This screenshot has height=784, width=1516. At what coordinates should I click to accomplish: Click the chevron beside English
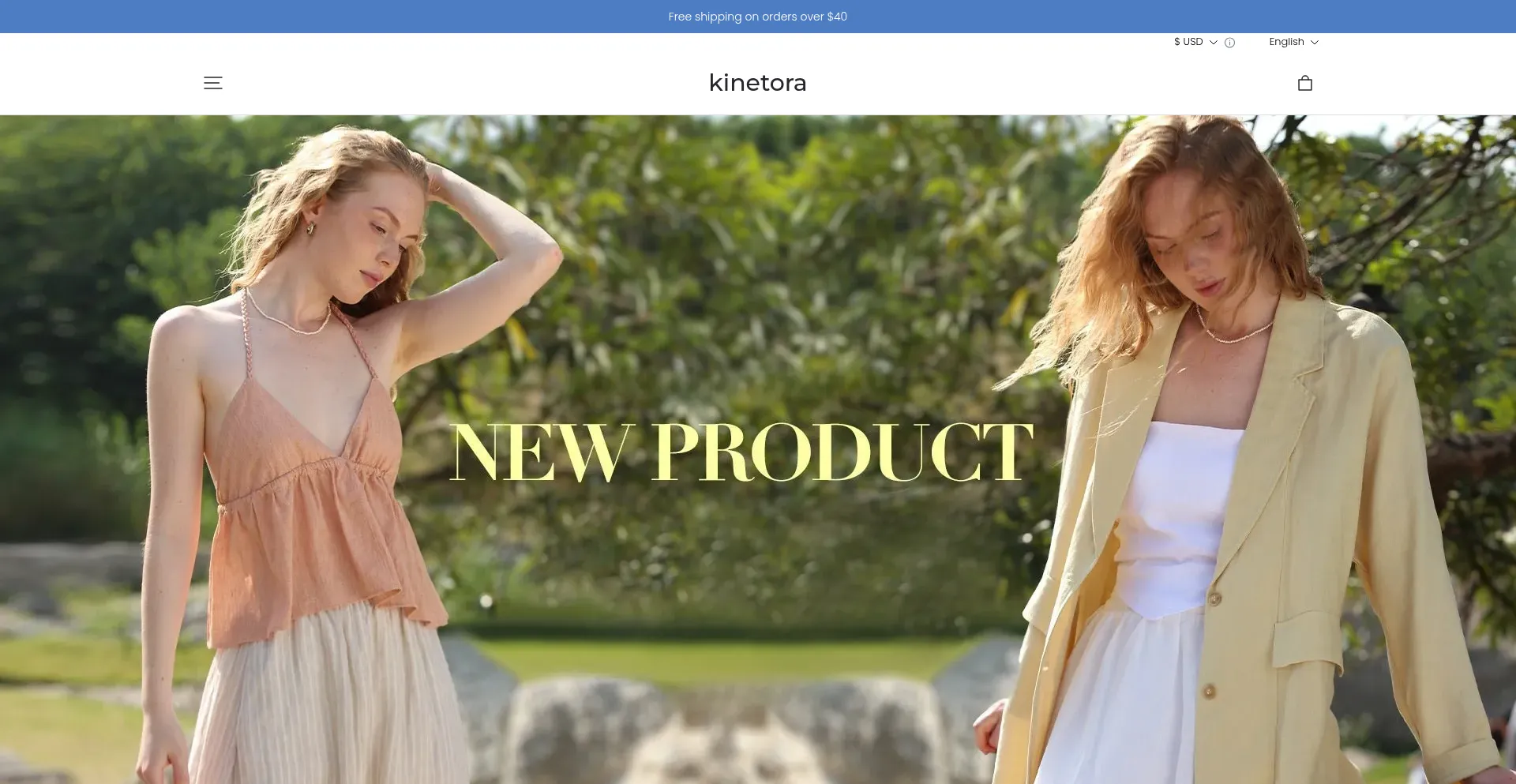coord(1315,43)
